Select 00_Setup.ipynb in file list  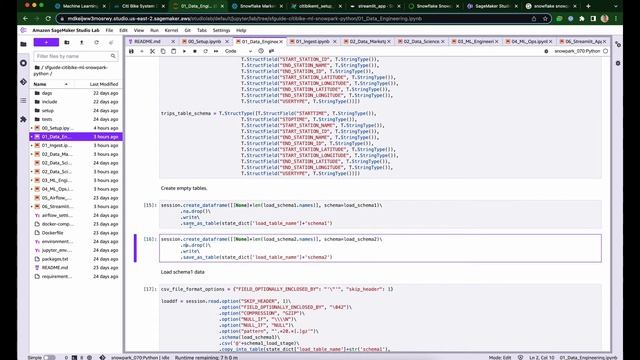pyautogui.click(x=76, y=128)
